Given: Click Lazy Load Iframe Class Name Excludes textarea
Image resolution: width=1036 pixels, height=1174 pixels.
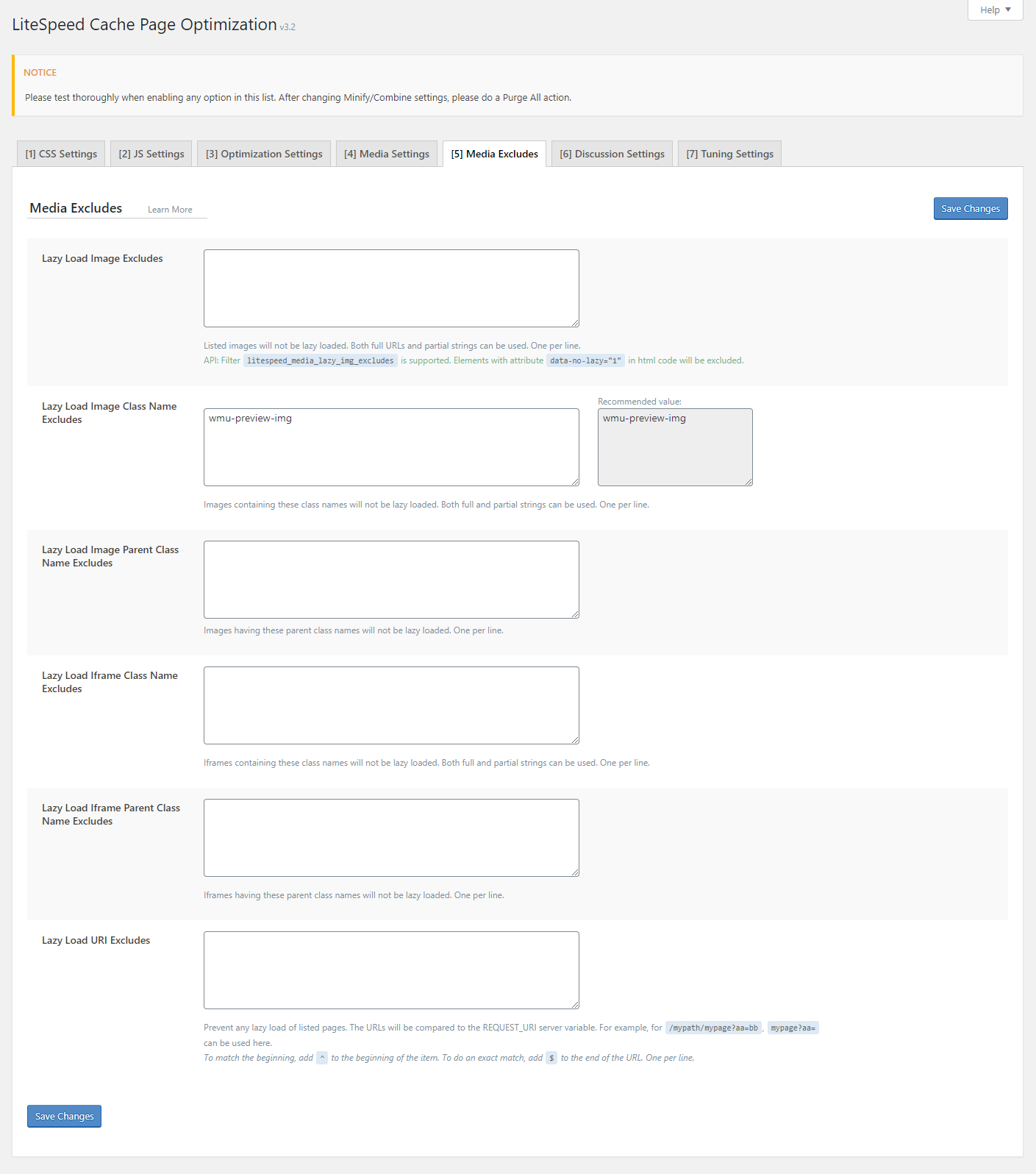Looking at the screenshot, I should [391, 705].
